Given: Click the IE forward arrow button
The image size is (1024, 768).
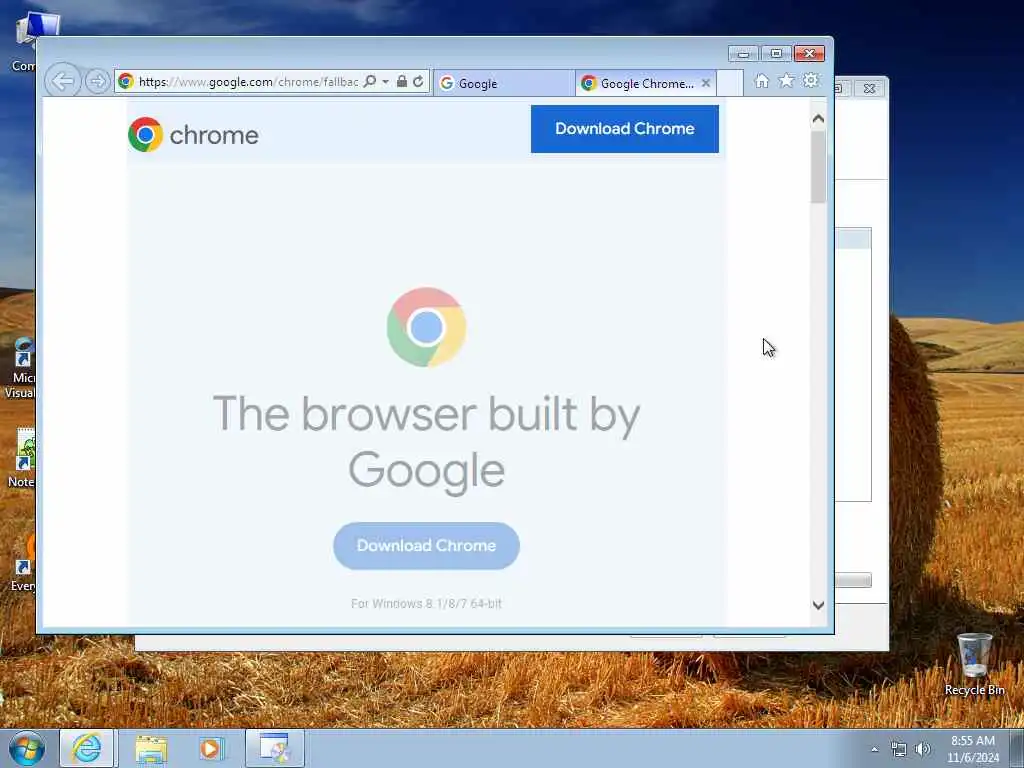Looking at the screenshot, I should pyautogui.click(x=97, y=82).
